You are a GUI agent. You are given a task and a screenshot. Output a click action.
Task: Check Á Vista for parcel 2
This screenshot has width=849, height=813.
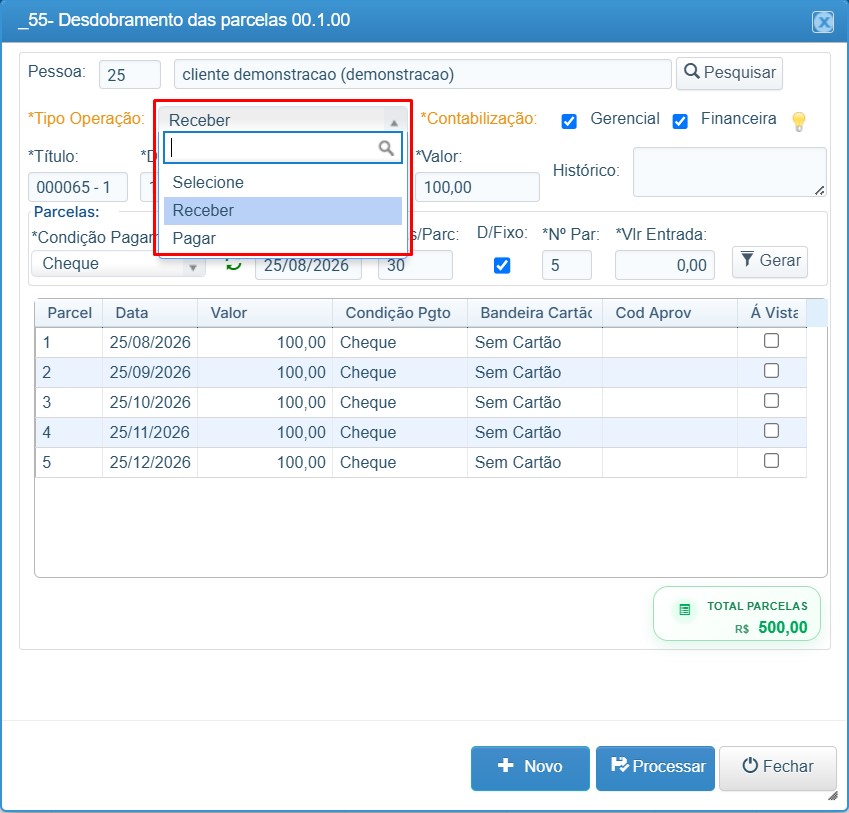point(771,371)
